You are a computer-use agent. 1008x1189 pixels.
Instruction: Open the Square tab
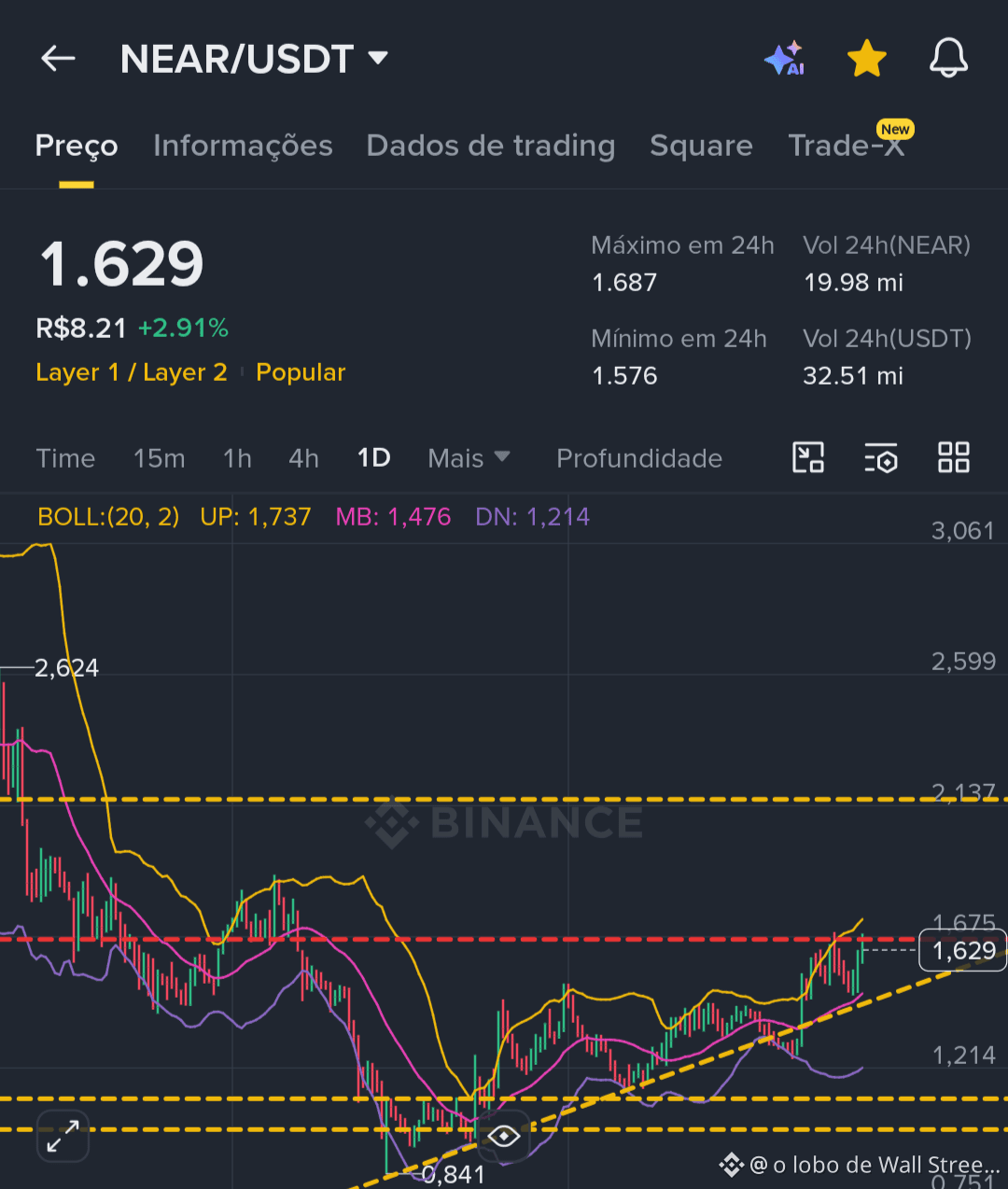click(701, 146)
